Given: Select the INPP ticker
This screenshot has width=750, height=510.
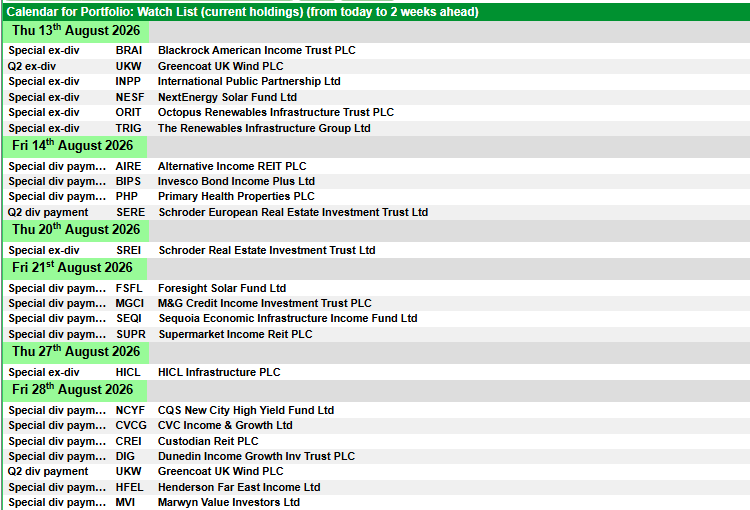Looking at the screenshot, I should click(x=128, y=81).
